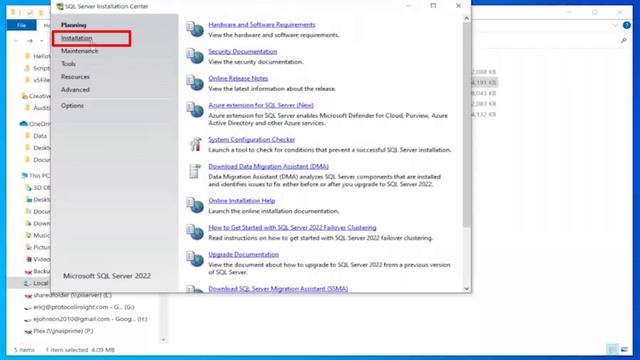Select Maintenance in the left sidebar

coord(80,51)
